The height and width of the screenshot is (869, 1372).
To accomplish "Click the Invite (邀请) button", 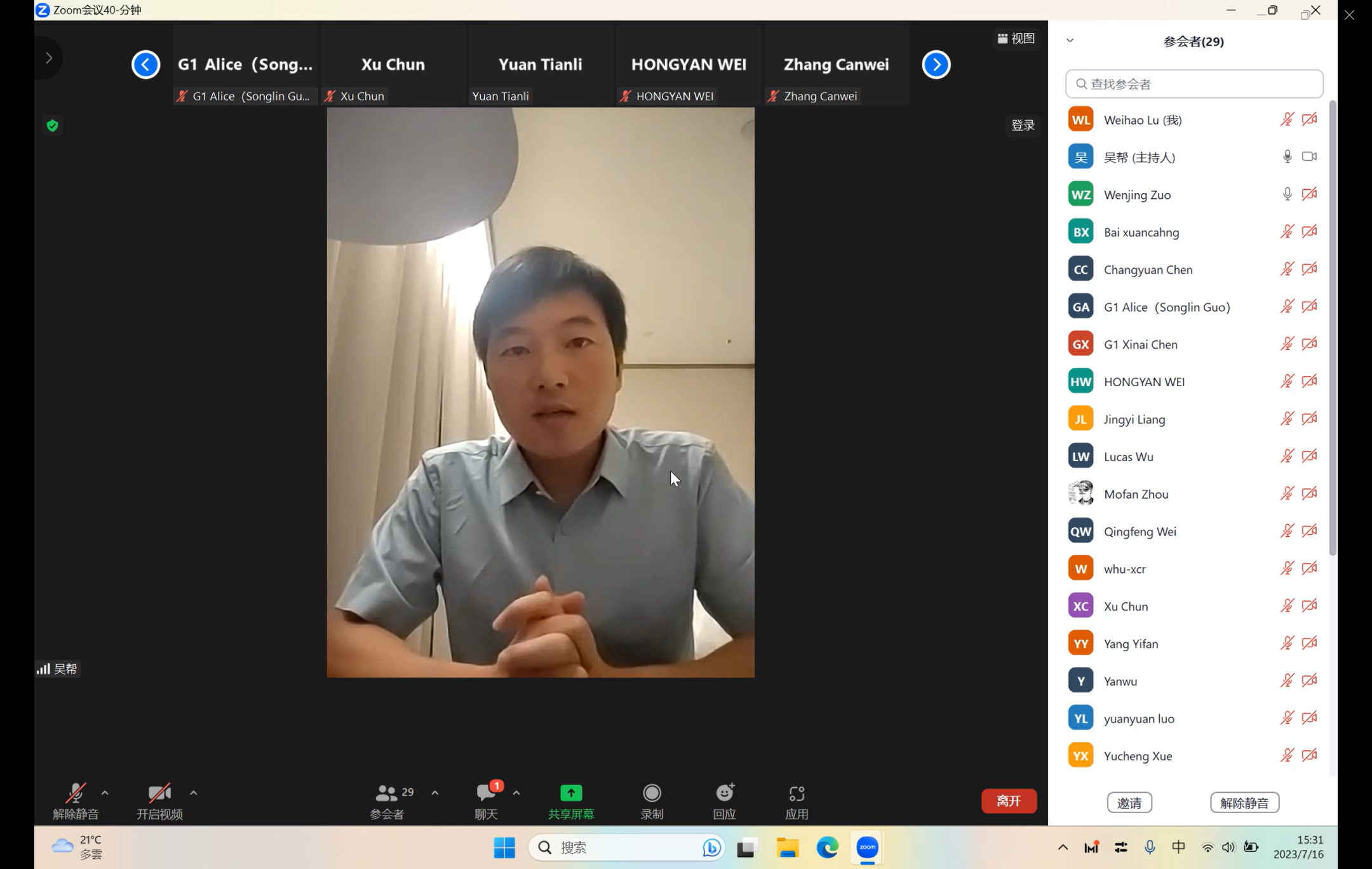I will tap(1129, 802).
